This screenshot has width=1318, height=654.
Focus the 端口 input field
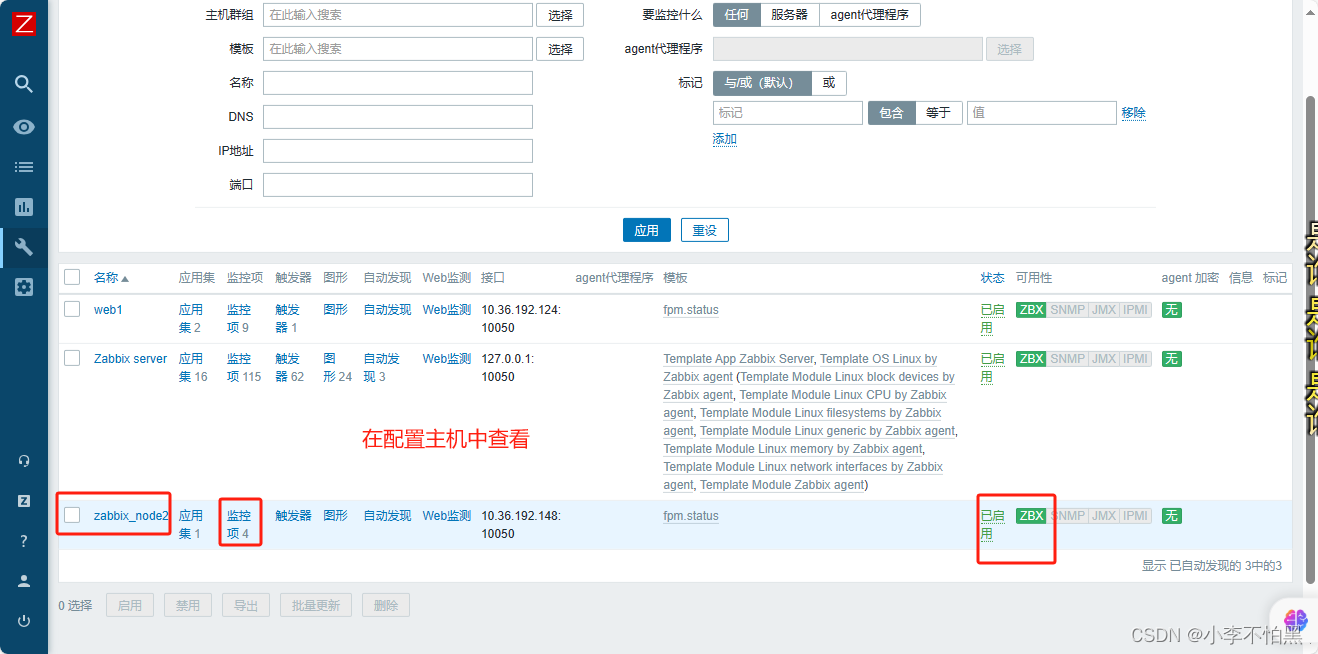(398, 185)
